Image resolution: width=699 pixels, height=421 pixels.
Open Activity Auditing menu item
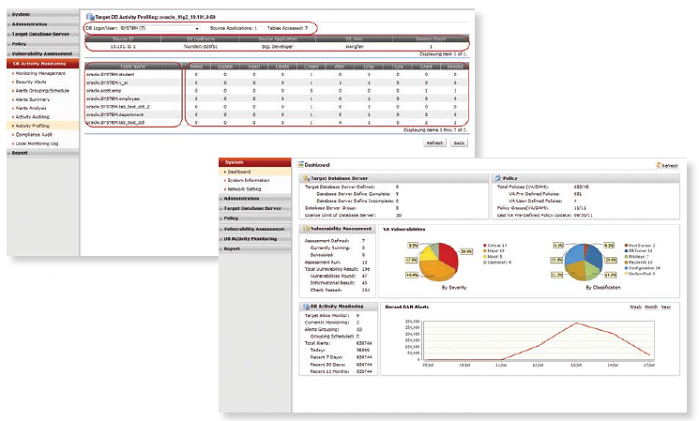click(33, 117)
